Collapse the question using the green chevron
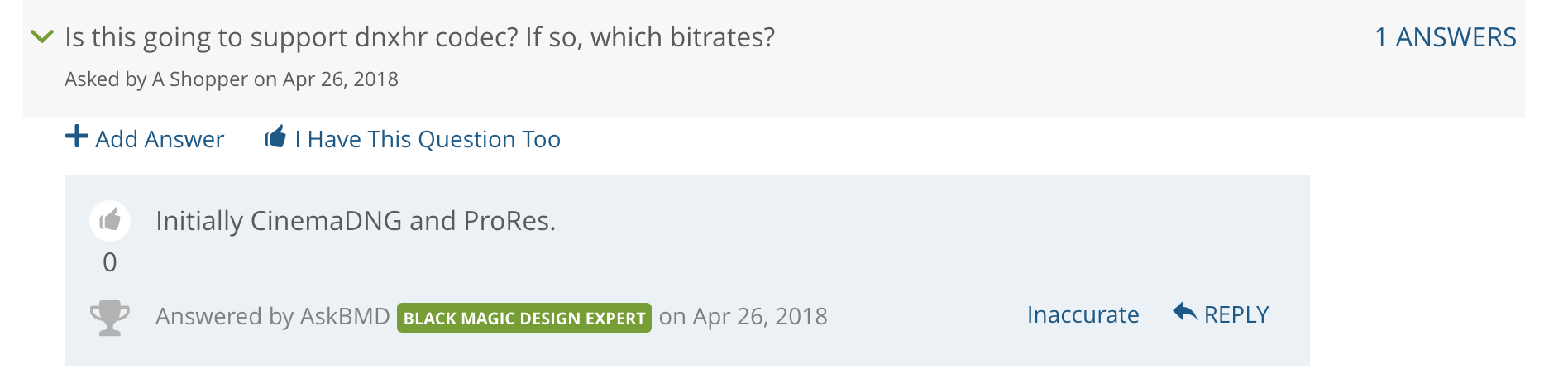The height and width of the screenshot is (379, 1568). point(41,36)
